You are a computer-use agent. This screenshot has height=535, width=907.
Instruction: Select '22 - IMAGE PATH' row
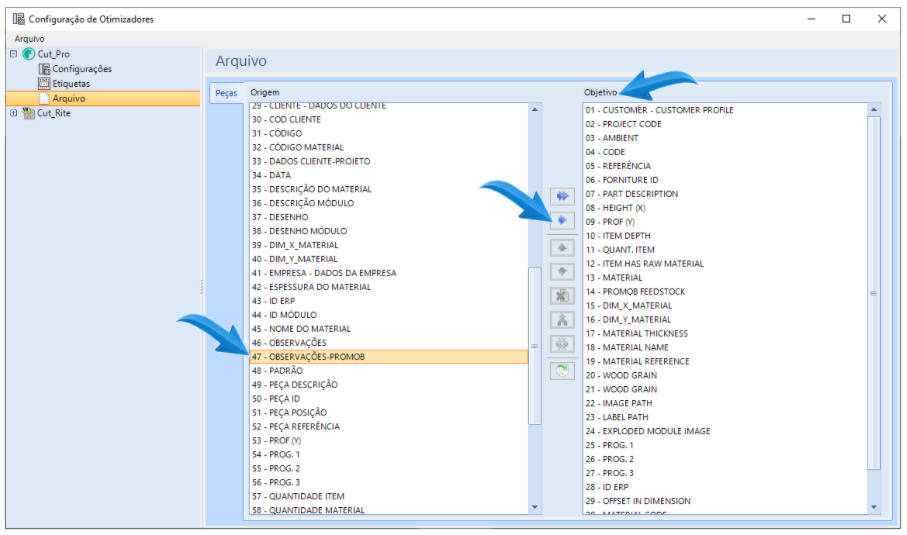point(725,403)
